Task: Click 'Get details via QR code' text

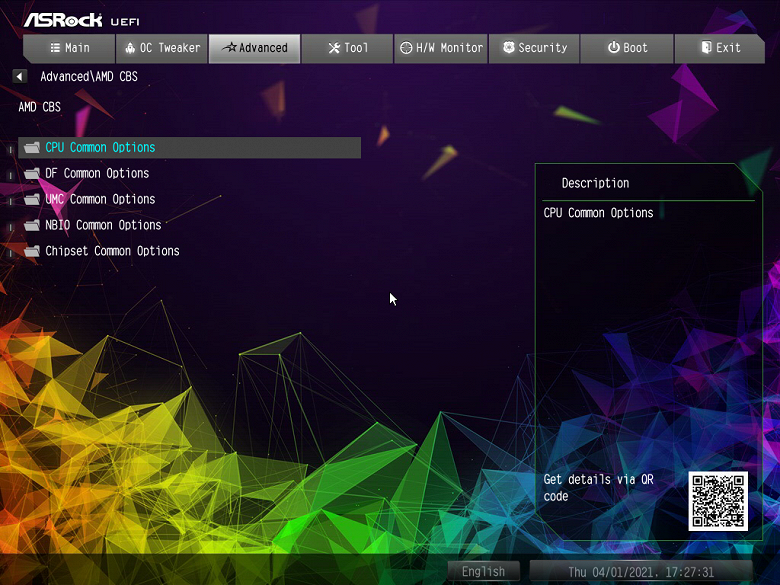Action: point(598,488)
